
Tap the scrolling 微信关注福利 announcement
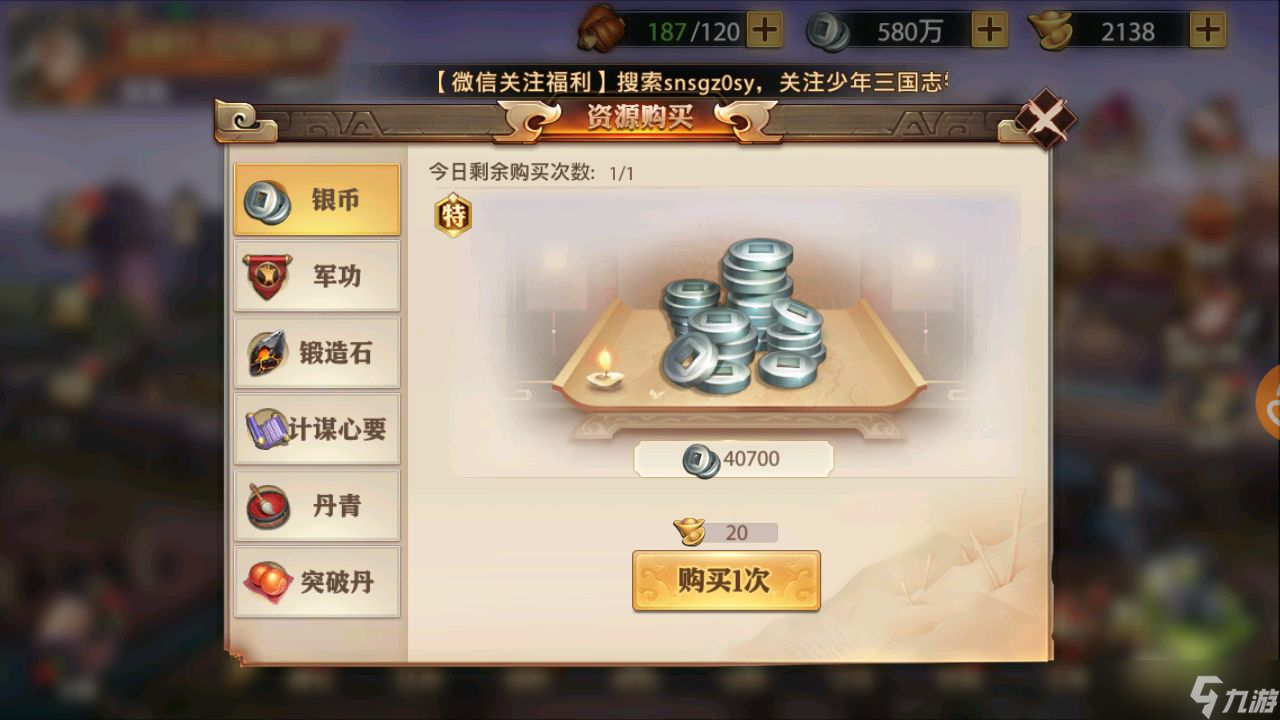pyautogui.click(x=691, y=83)
